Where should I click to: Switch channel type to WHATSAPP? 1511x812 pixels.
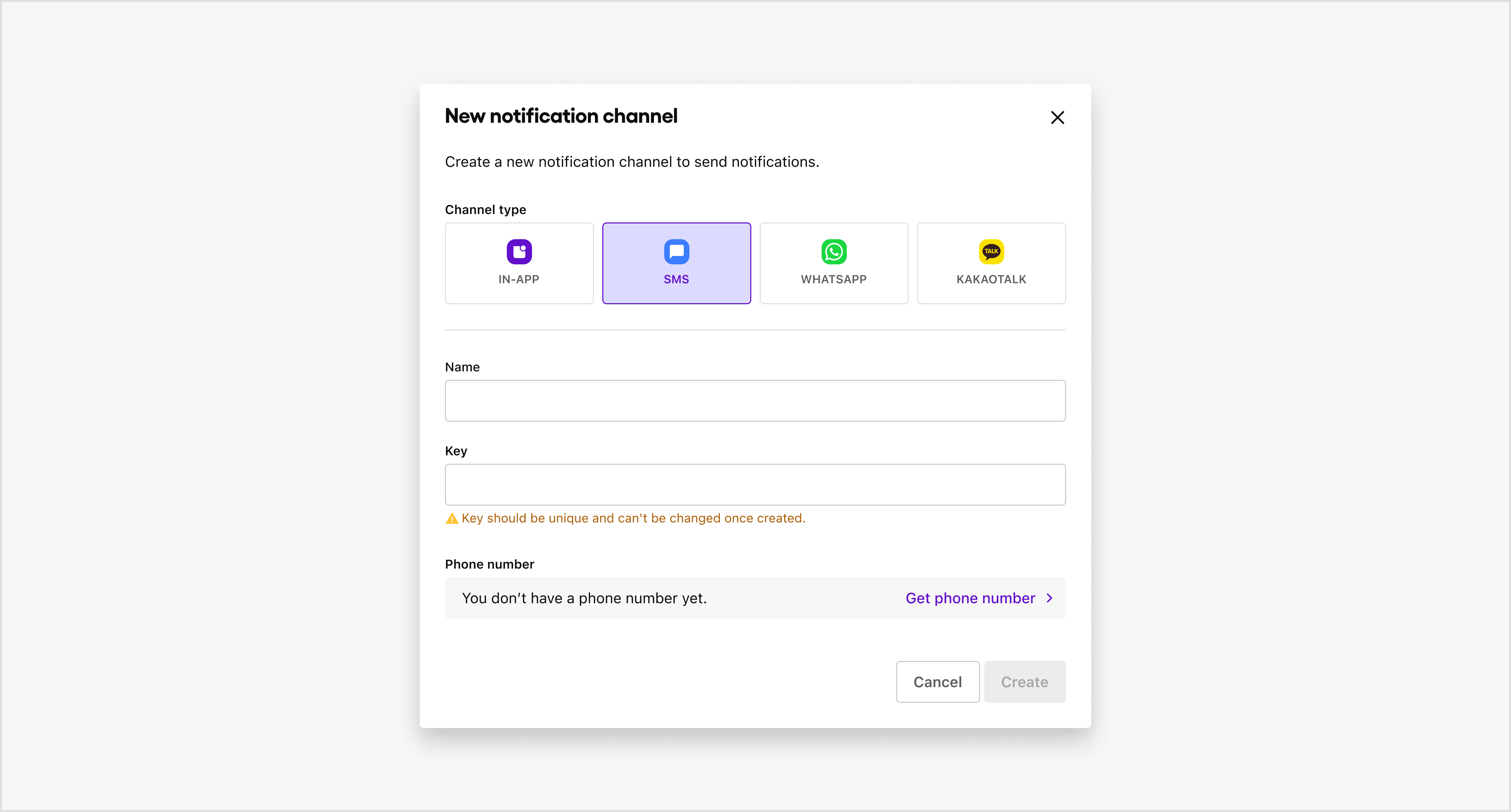click(x=833, y=263)
